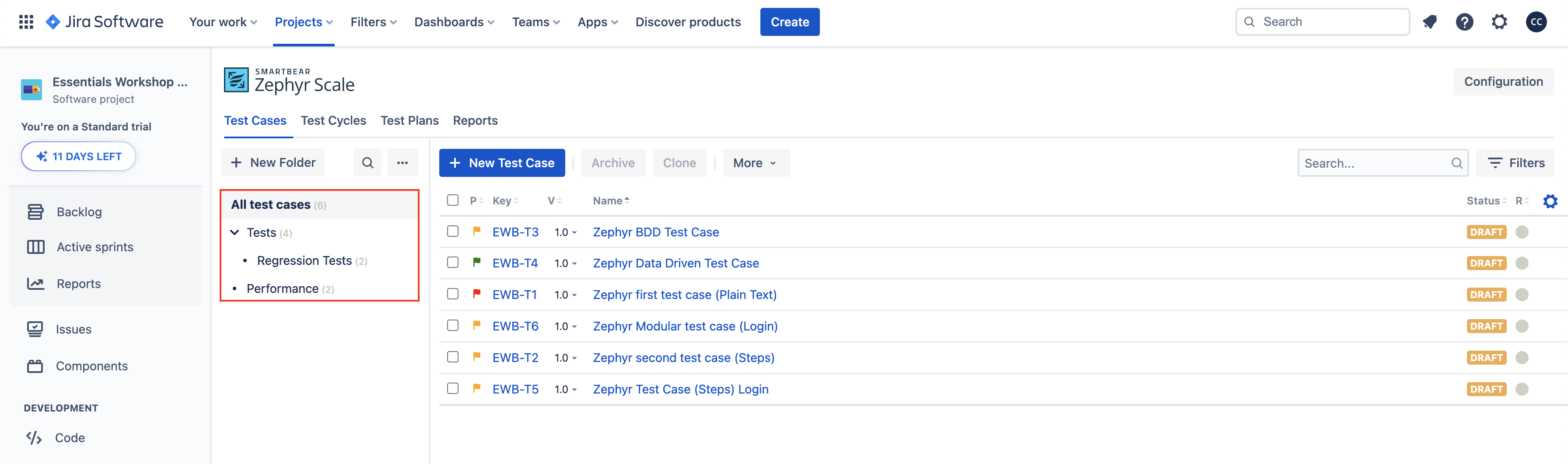The height and width of the screenshot is (464, 1568).
Task: Open the help question mark icon
Action: (x=1464, y=22)
